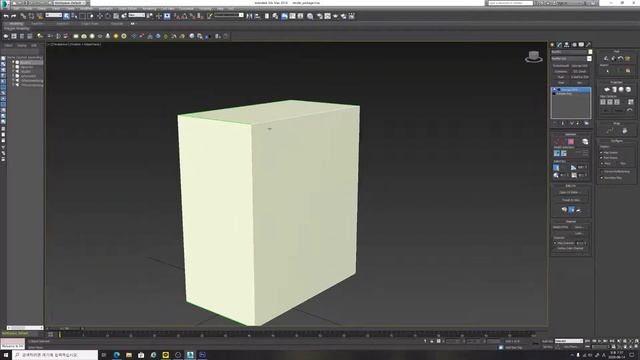This screenshot has width=640, height=360.
Task: Click Tweak In View button
Action: point(571,200)
